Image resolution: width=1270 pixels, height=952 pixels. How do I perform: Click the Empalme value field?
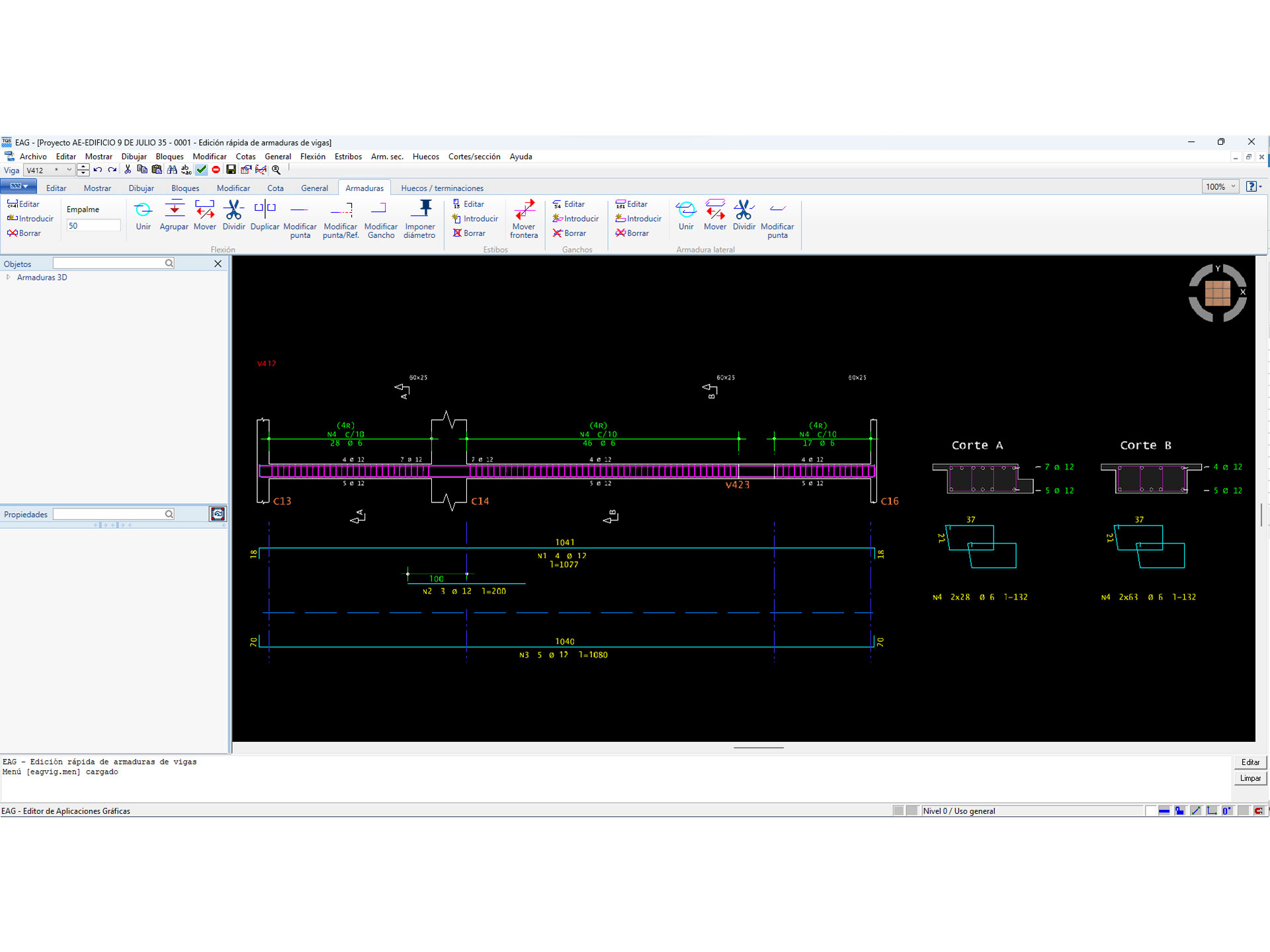tap(93, 225)
